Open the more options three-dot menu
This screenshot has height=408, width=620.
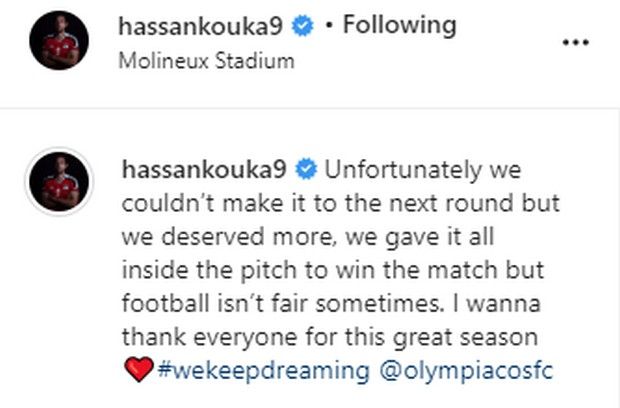(578, 43)
